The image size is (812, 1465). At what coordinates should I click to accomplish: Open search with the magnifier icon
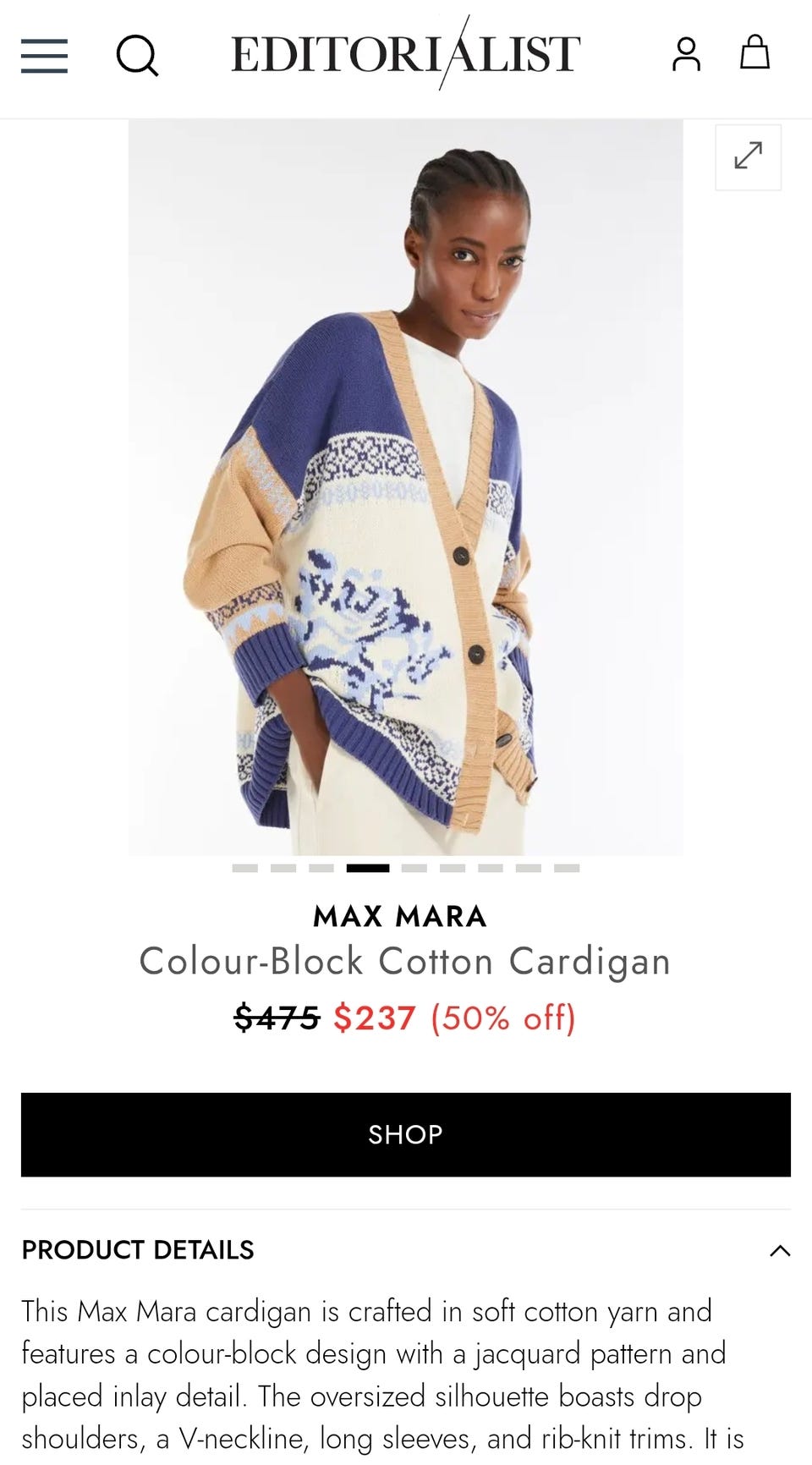[137, 56]
